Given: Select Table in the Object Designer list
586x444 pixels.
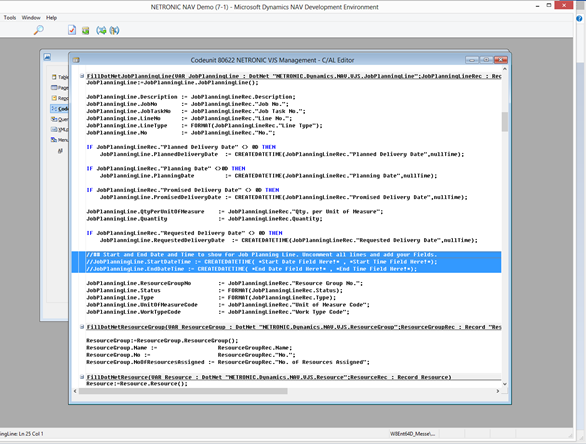Looking at the screenshot, I should [60, 77].
